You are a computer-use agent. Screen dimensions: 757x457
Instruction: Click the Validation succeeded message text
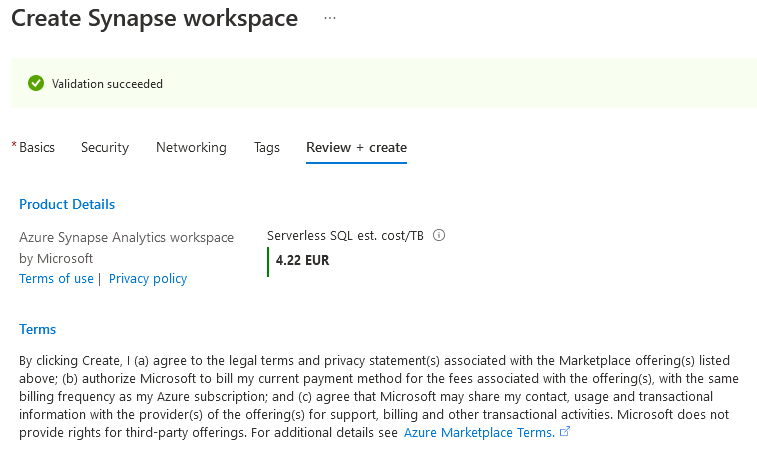[x=107, y=84]
